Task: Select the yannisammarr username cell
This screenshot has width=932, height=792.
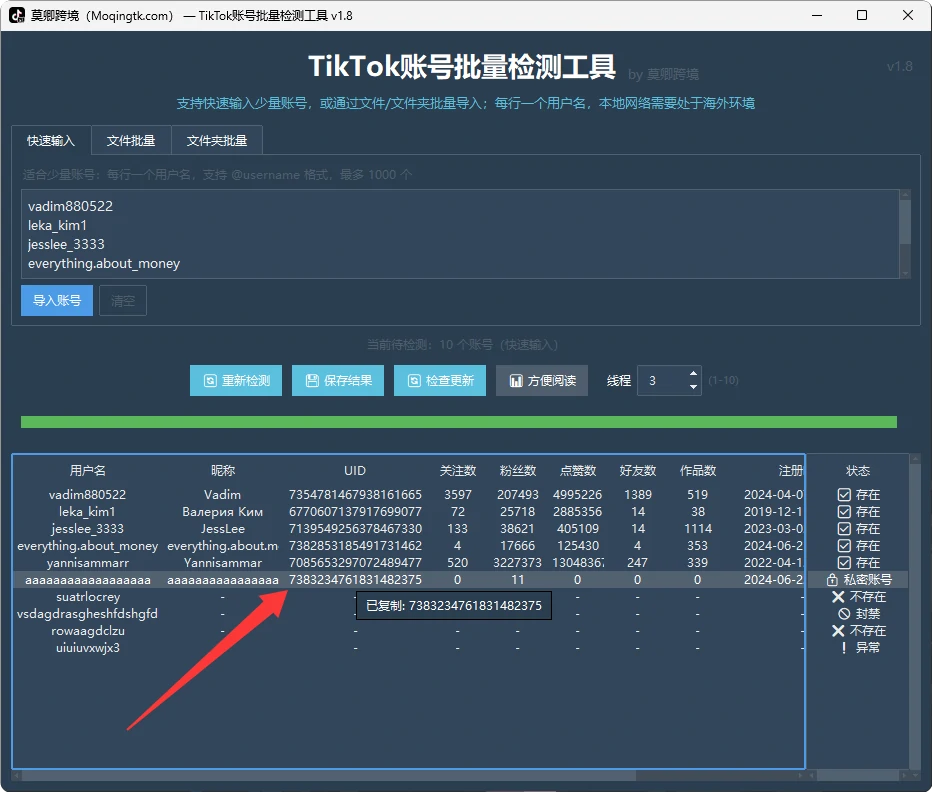Action: coord(88,562)
